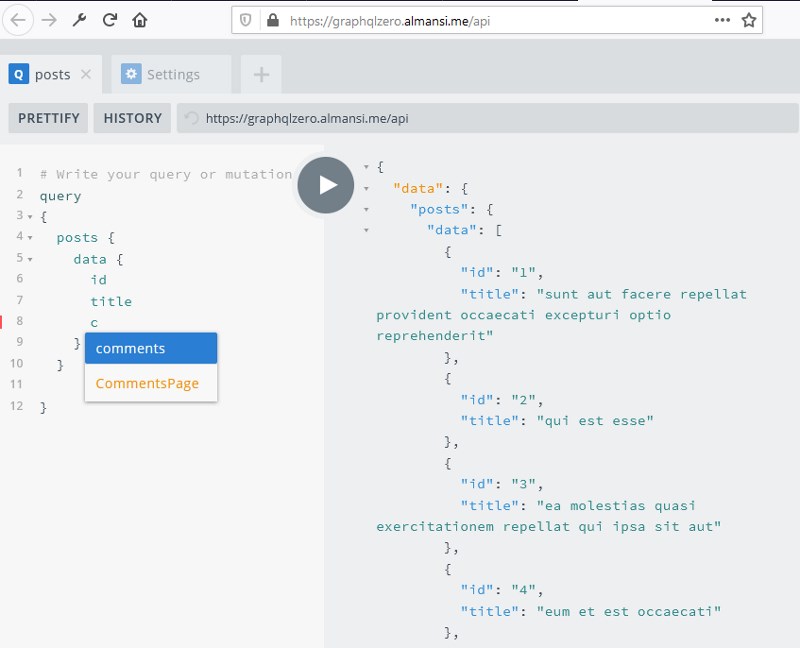Reload the page
The height and width of the screenshot is (648, 800).
pos(110,20)
